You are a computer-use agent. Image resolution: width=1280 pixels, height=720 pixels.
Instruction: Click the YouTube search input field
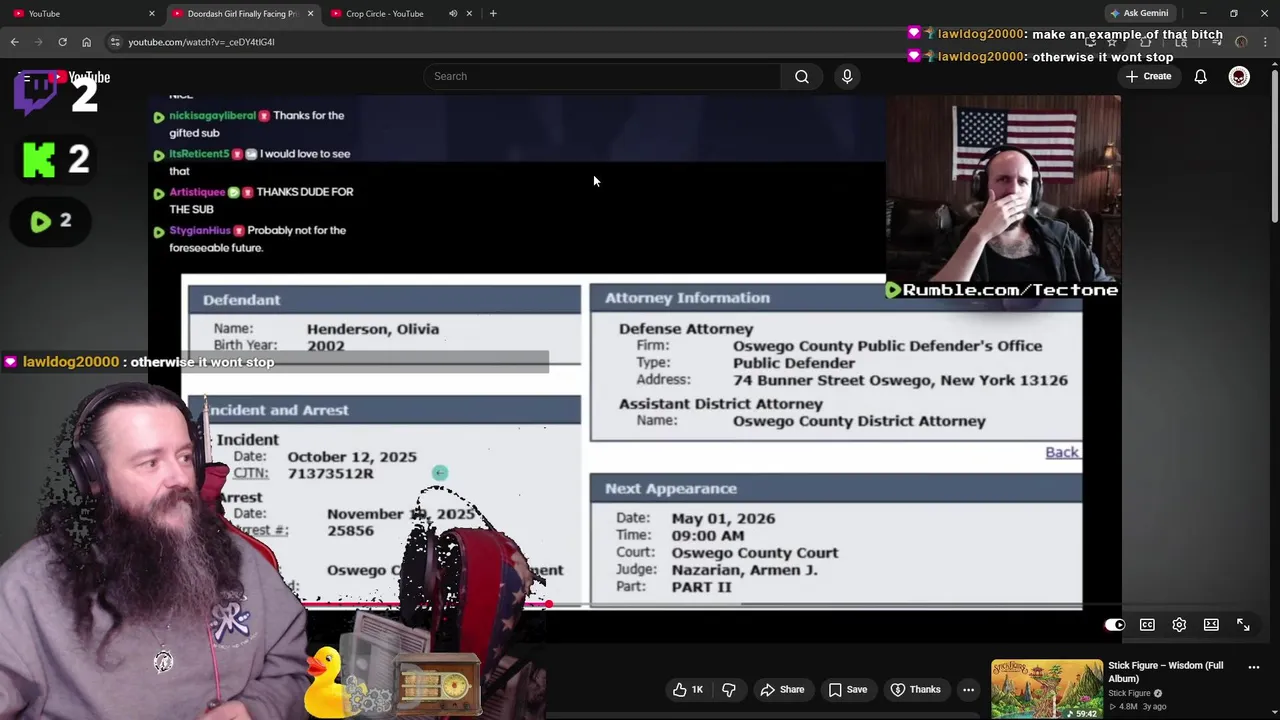point(603,76)
